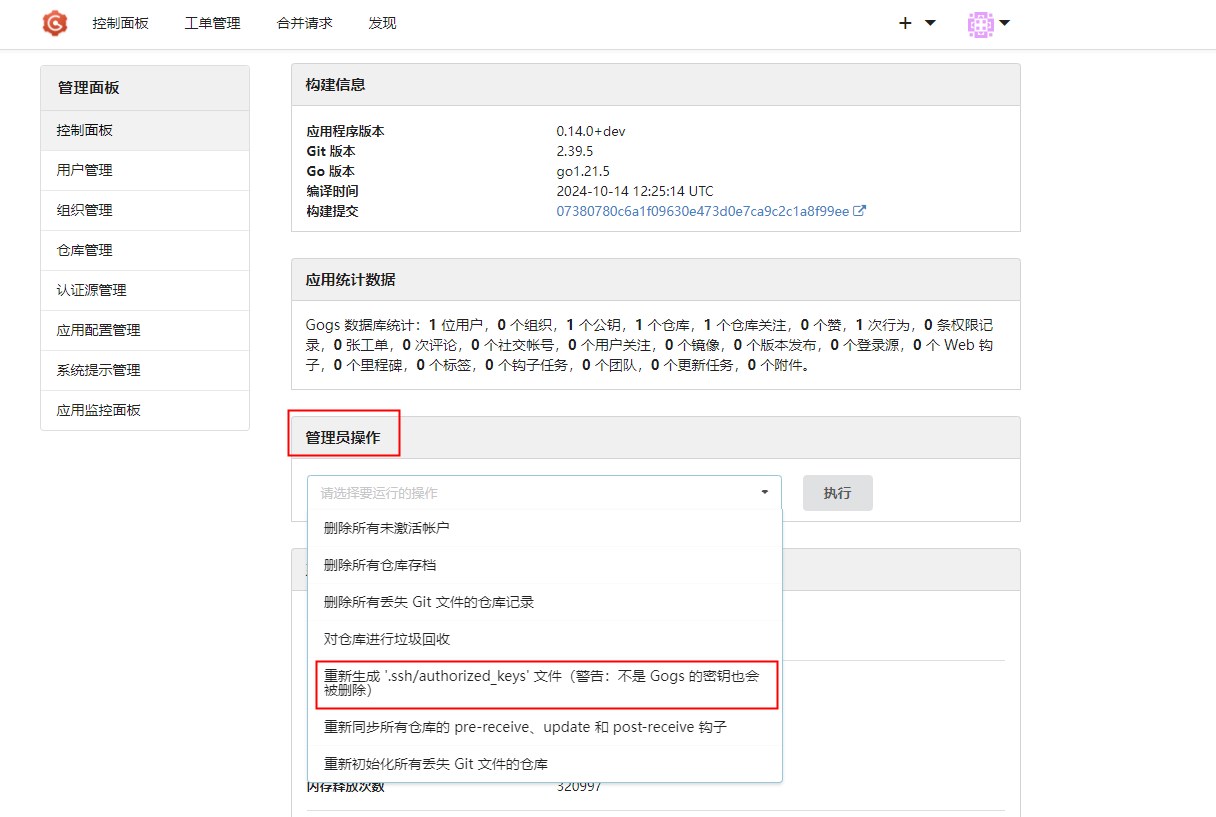Image resolution: width=1216 pixels, height=817 pixels.
Task: Click the 执行 button
Action: pos(837,493)
